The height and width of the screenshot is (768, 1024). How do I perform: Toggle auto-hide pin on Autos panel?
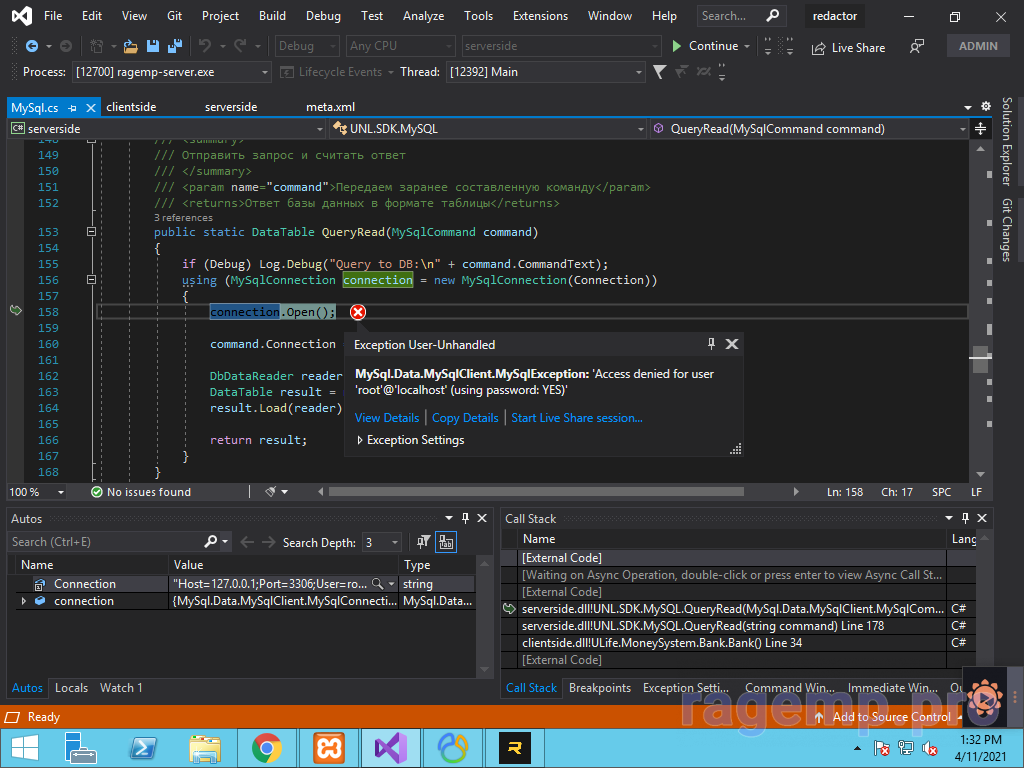click(465, 518)
